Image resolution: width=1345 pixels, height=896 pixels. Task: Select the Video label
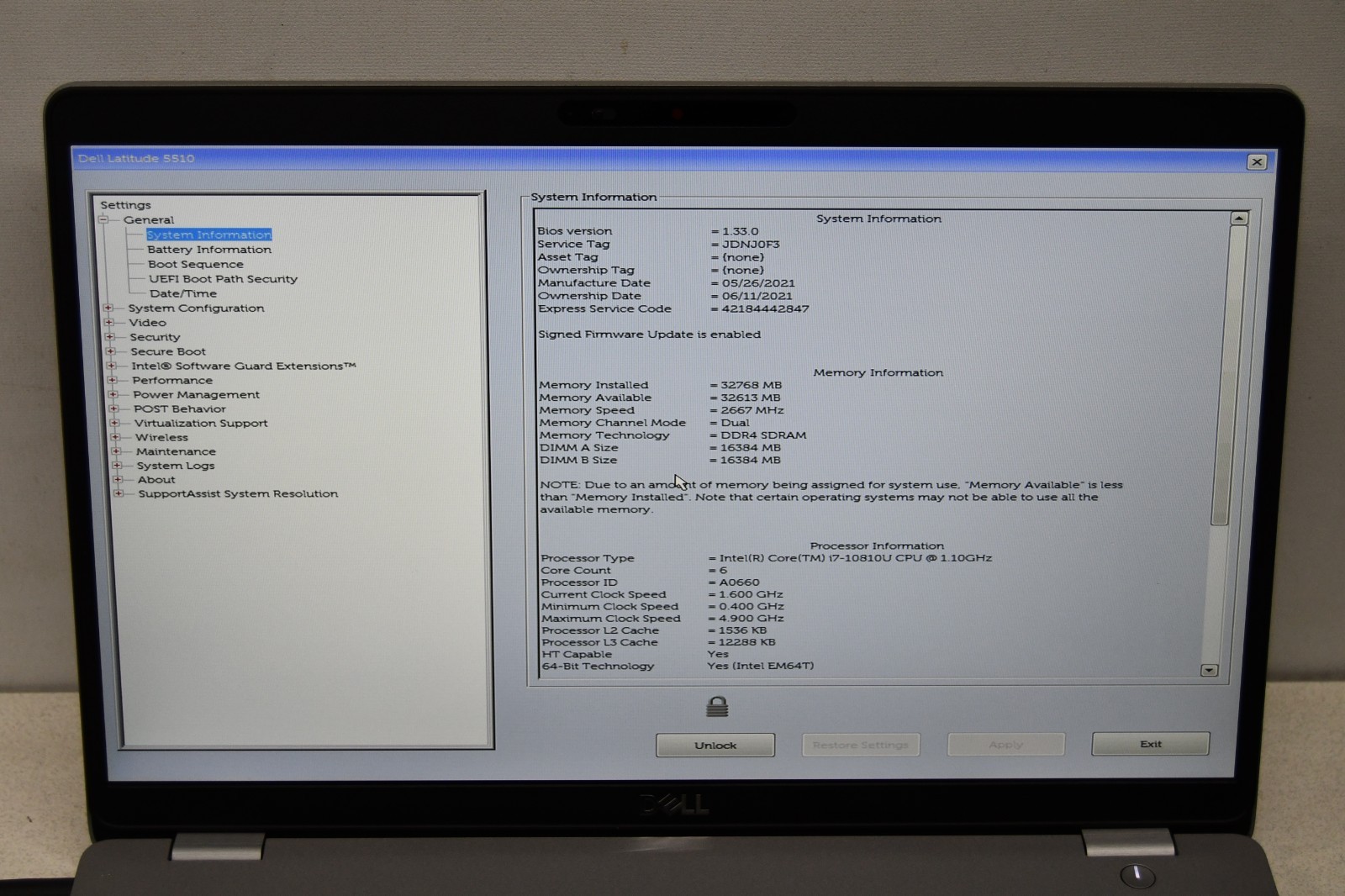pyautogui.click(x=147, y=323)
